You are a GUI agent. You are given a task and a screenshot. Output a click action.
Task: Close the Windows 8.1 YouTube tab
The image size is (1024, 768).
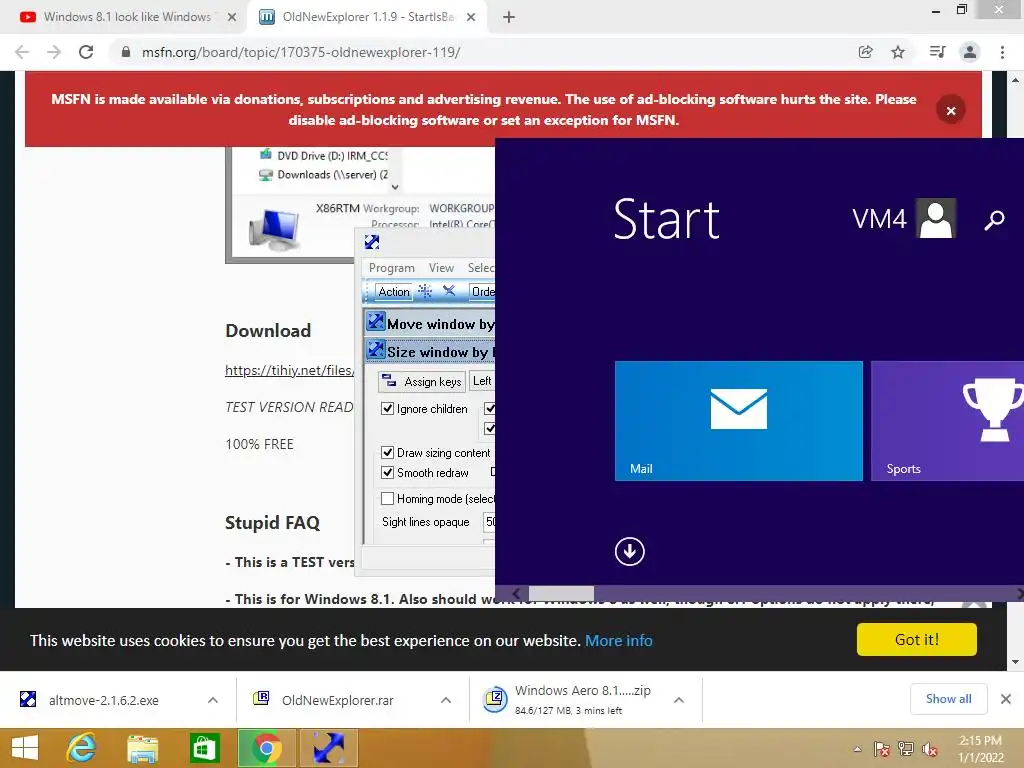(232, 17)
